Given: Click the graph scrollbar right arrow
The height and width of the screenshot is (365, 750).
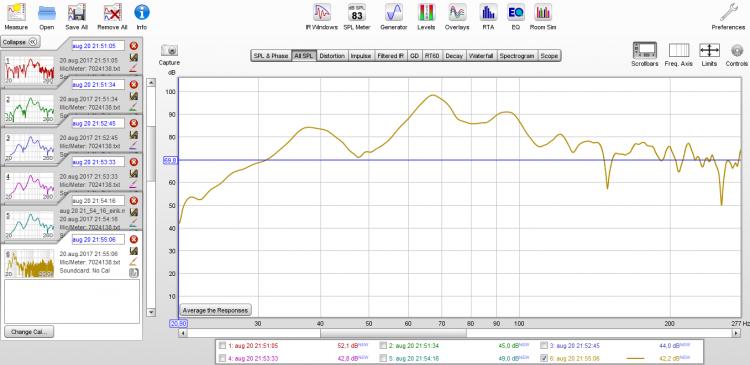Looking at the screenshot, I should pos(737,333).
